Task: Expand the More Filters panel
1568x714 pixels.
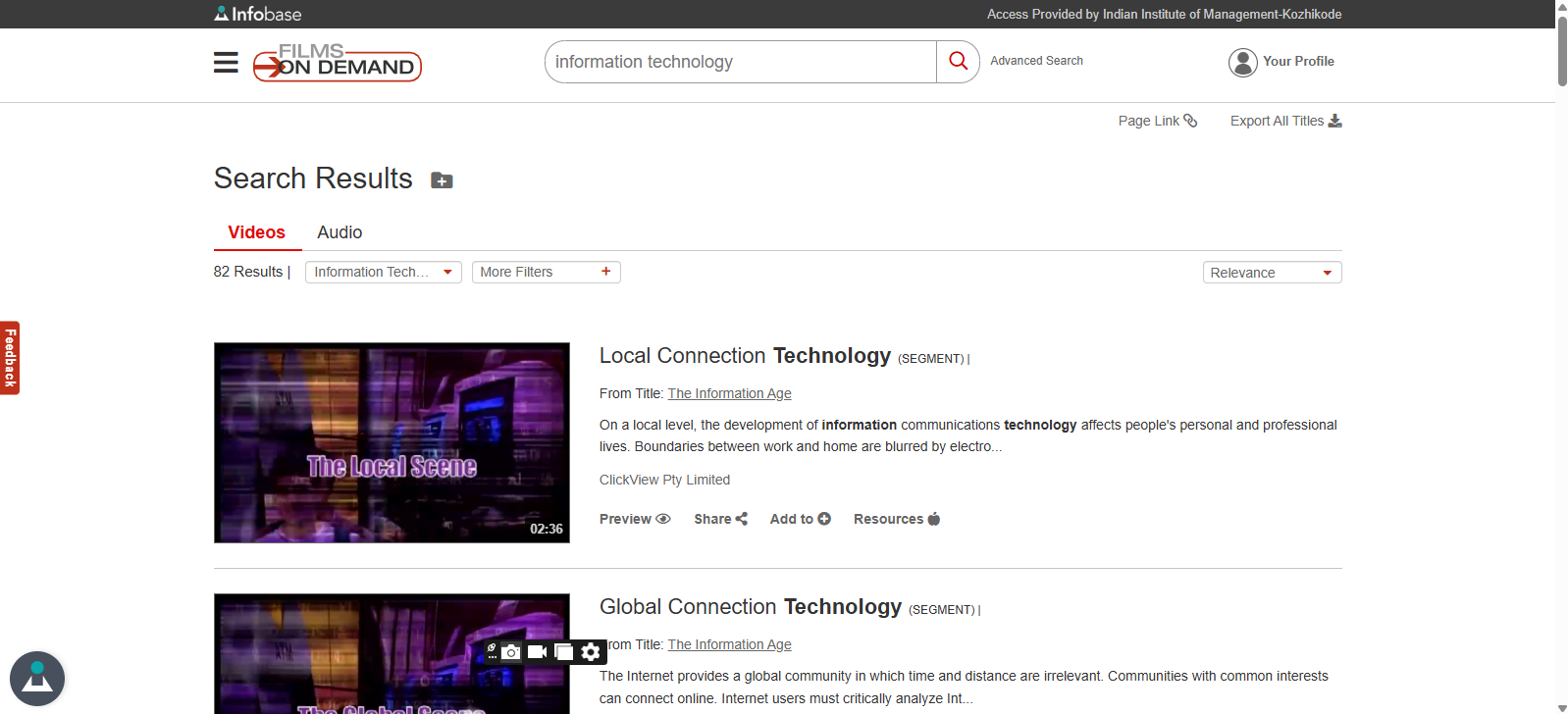Action: click(546, 273)
